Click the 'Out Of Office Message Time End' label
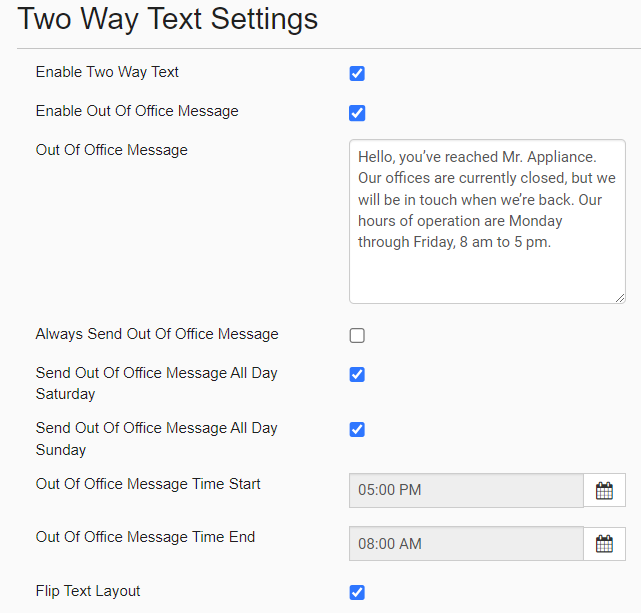This screenshot has height=613, width=641. tap(145, 537)
